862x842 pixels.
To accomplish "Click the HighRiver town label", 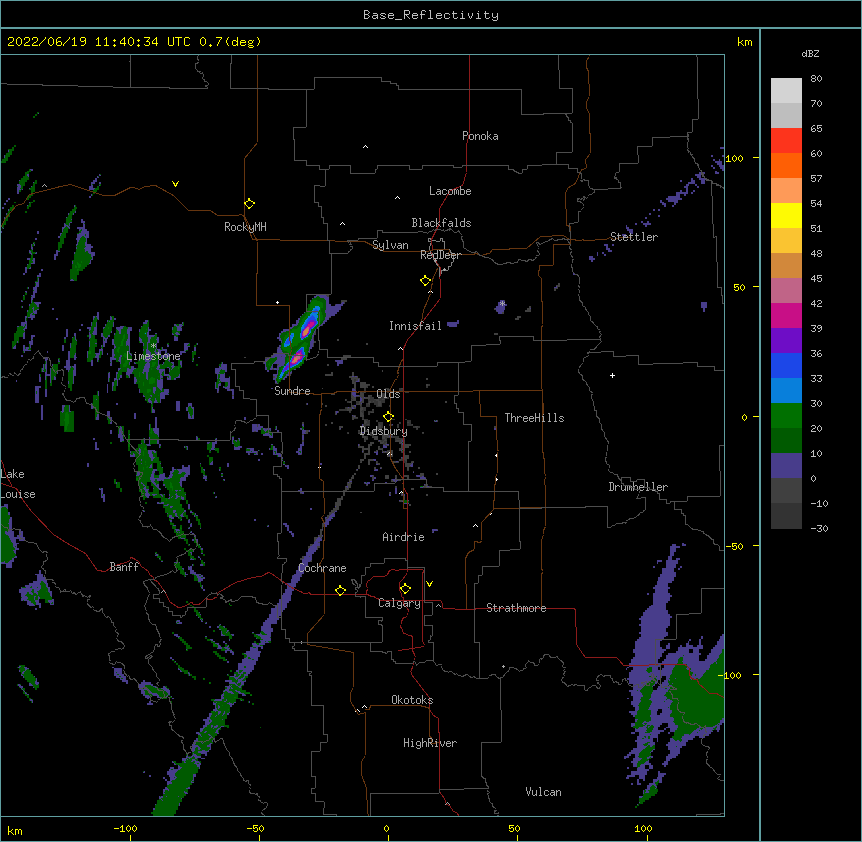I will coord(430,743).
